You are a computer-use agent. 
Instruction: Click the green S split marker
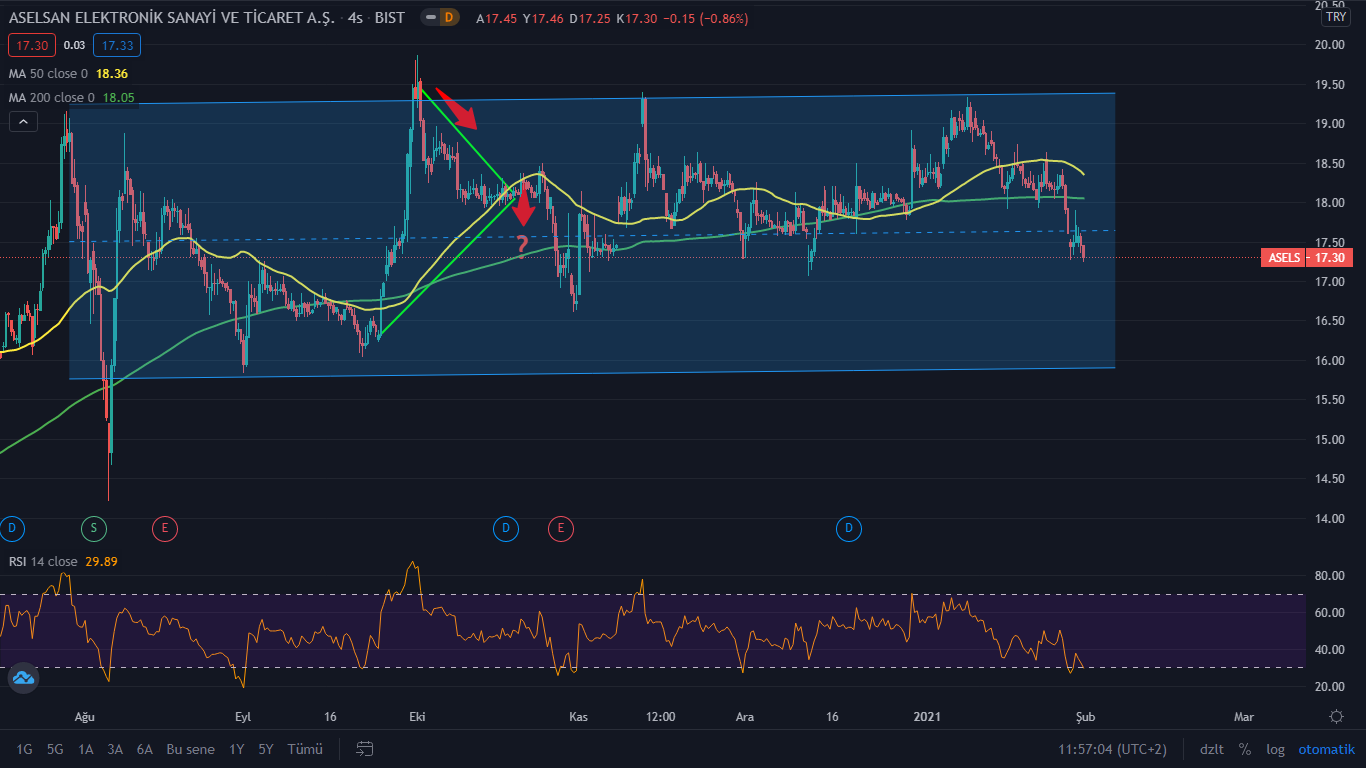93,527
